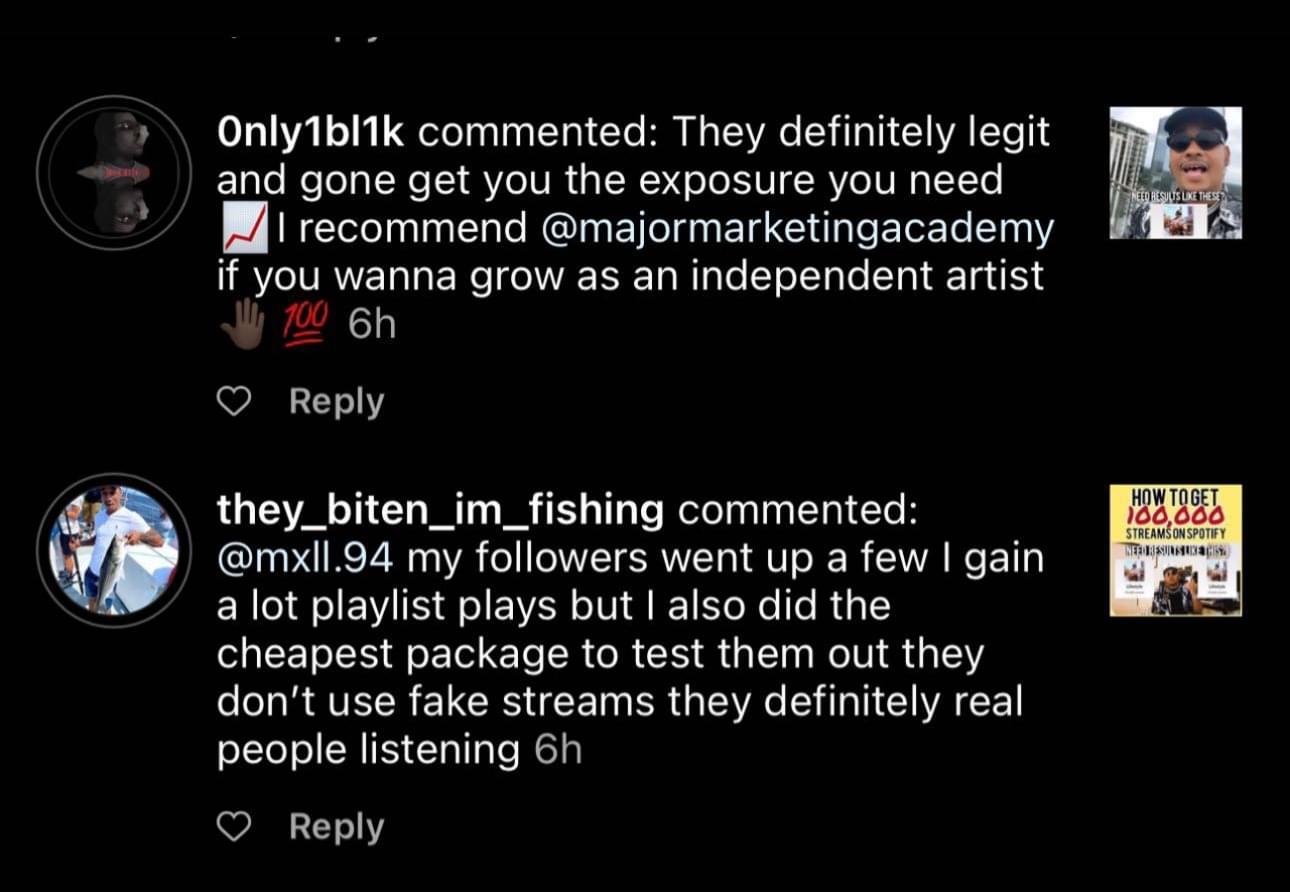Open post thumbnail of man in sunglasses
The height and width of the screenshot is (892, 1290).
click(x=1176, y=173)
